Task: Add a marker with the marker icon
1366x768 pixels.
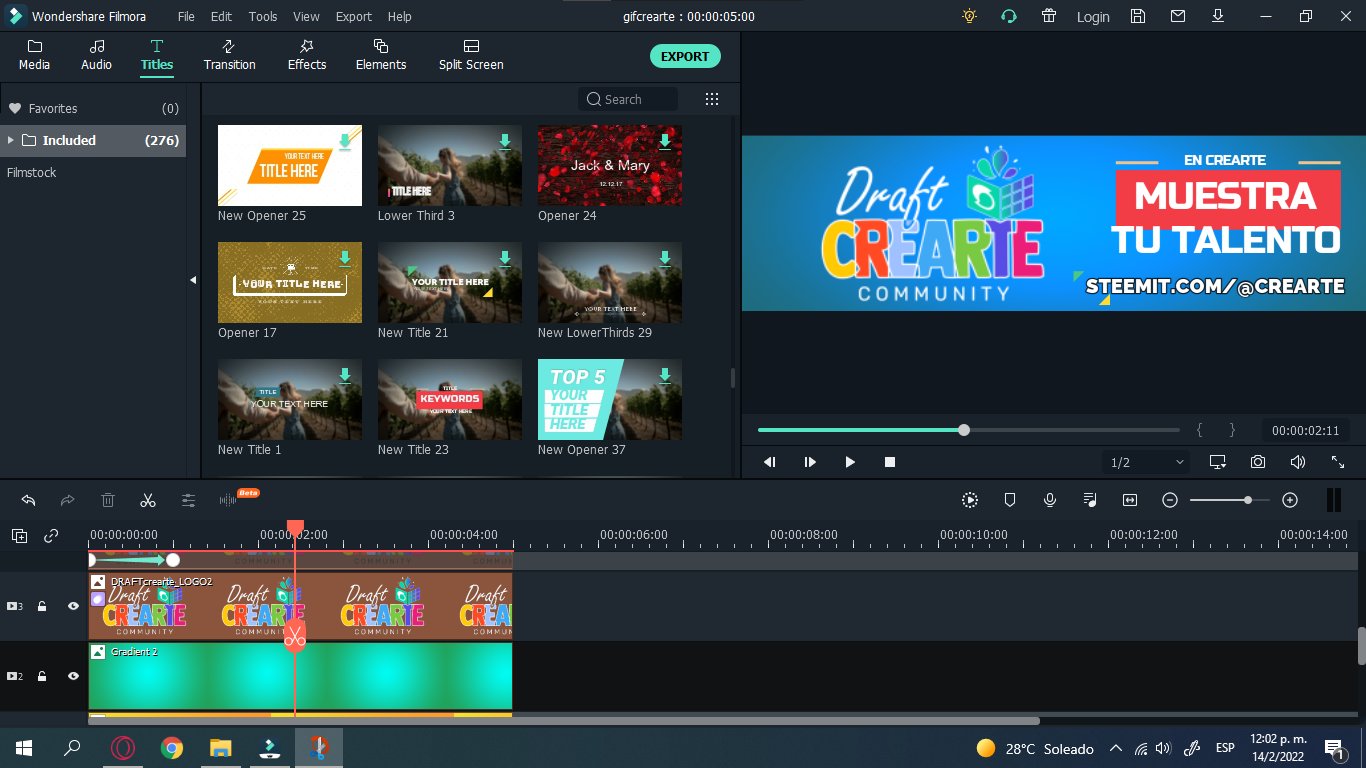Action: (1010, 500)
